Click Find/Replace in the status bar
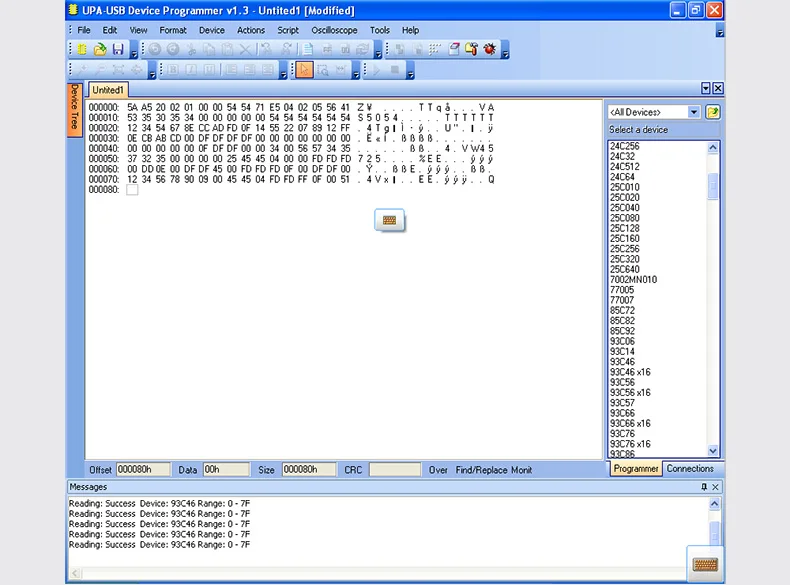 (481, 469)
